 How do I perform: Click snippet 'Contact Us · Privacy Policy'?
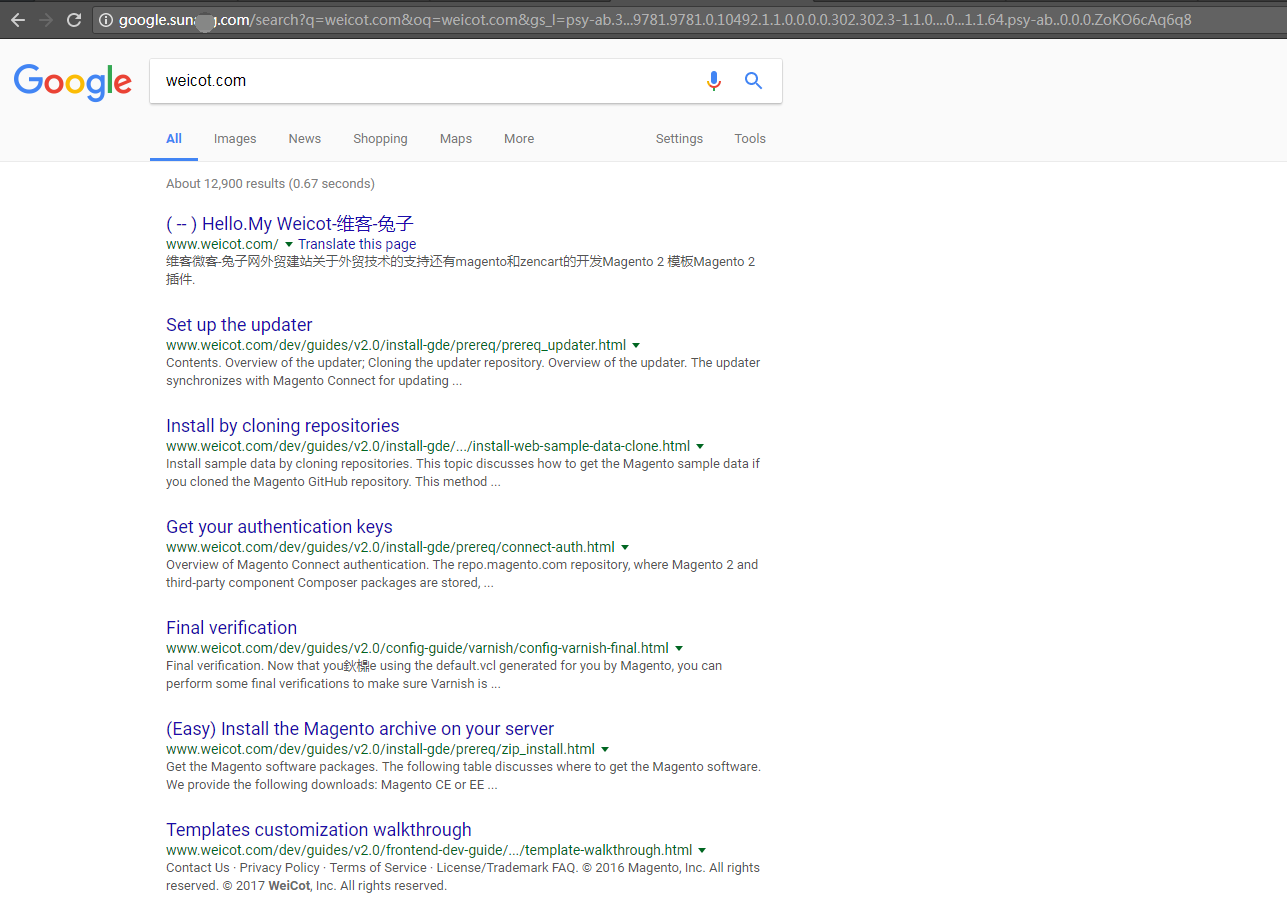point(463,877)
